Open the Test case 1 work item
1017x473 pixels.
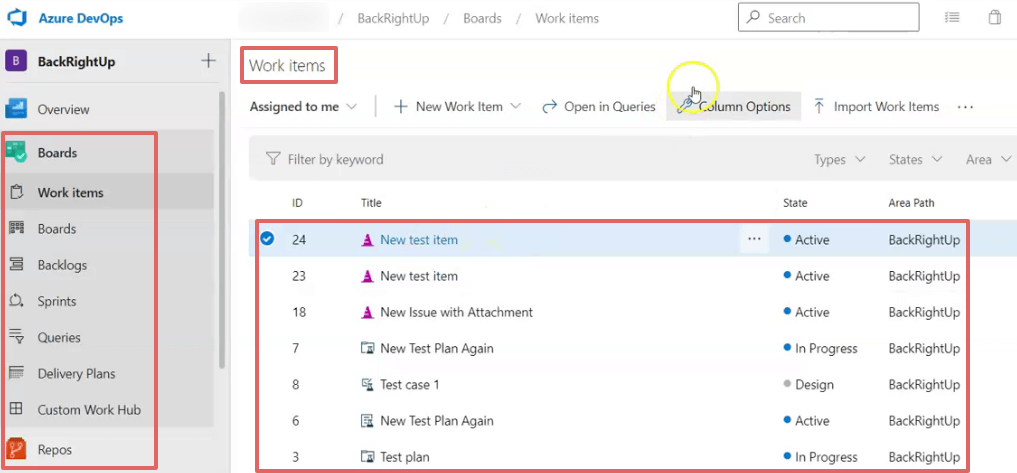[410, 385]
